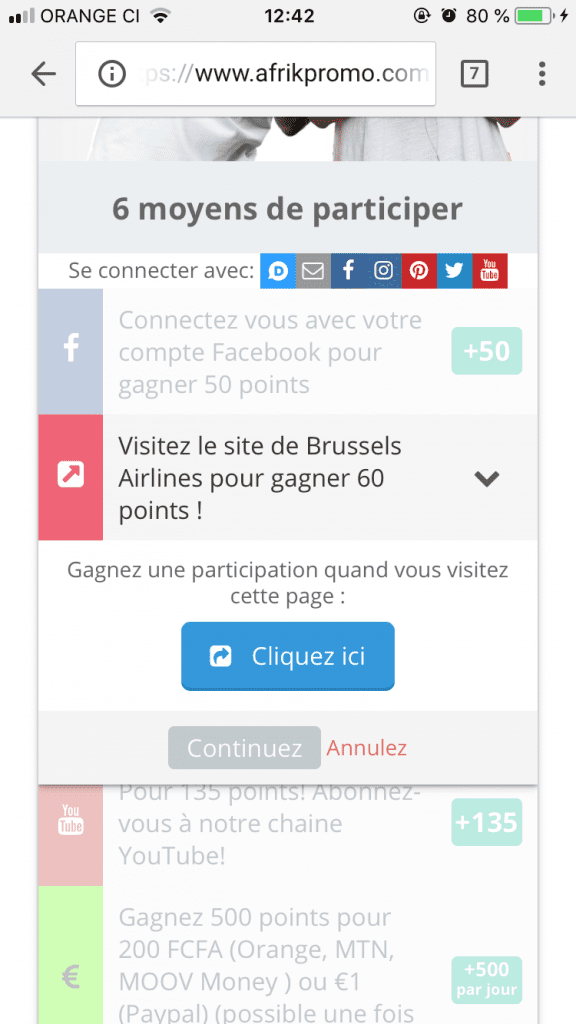Sign in with the Twitter icon
Screen dimensions: 576x1024
454,270
